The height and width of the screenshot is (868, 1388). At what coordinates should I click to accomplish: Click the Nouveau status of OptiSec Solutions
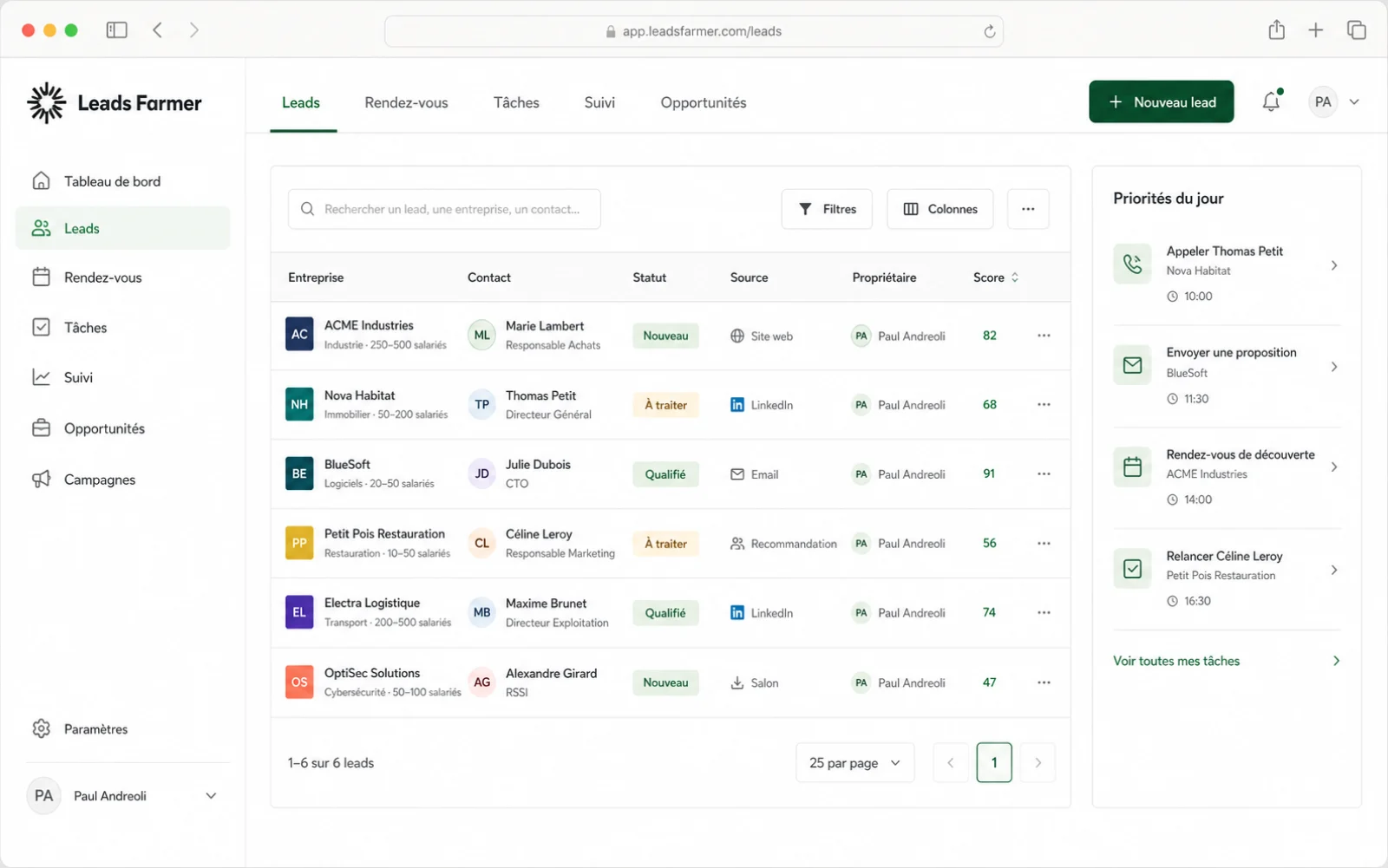[665, 682]
